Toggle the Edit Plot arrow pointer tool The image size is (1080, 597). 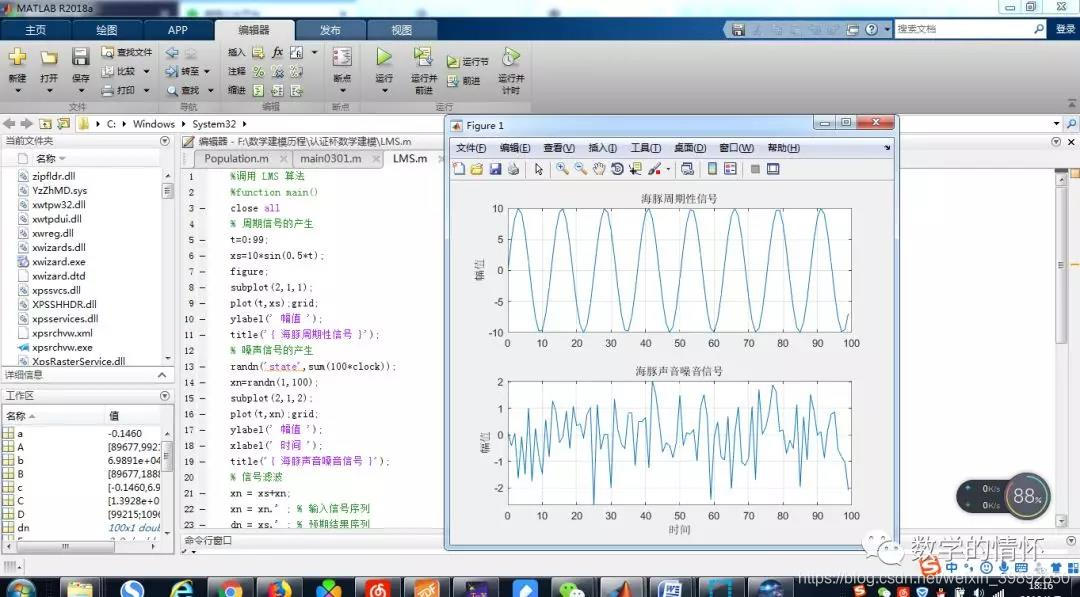pyautogui.click(x=538, y=169)
